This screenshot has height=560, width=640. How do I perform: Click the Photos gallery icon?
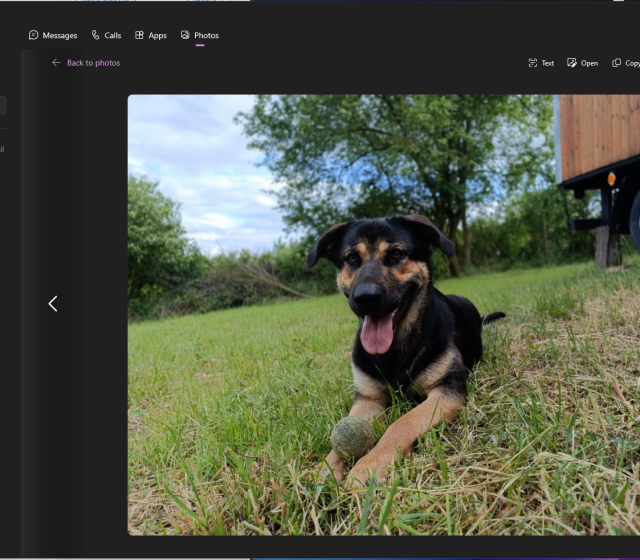coord(185,35)
